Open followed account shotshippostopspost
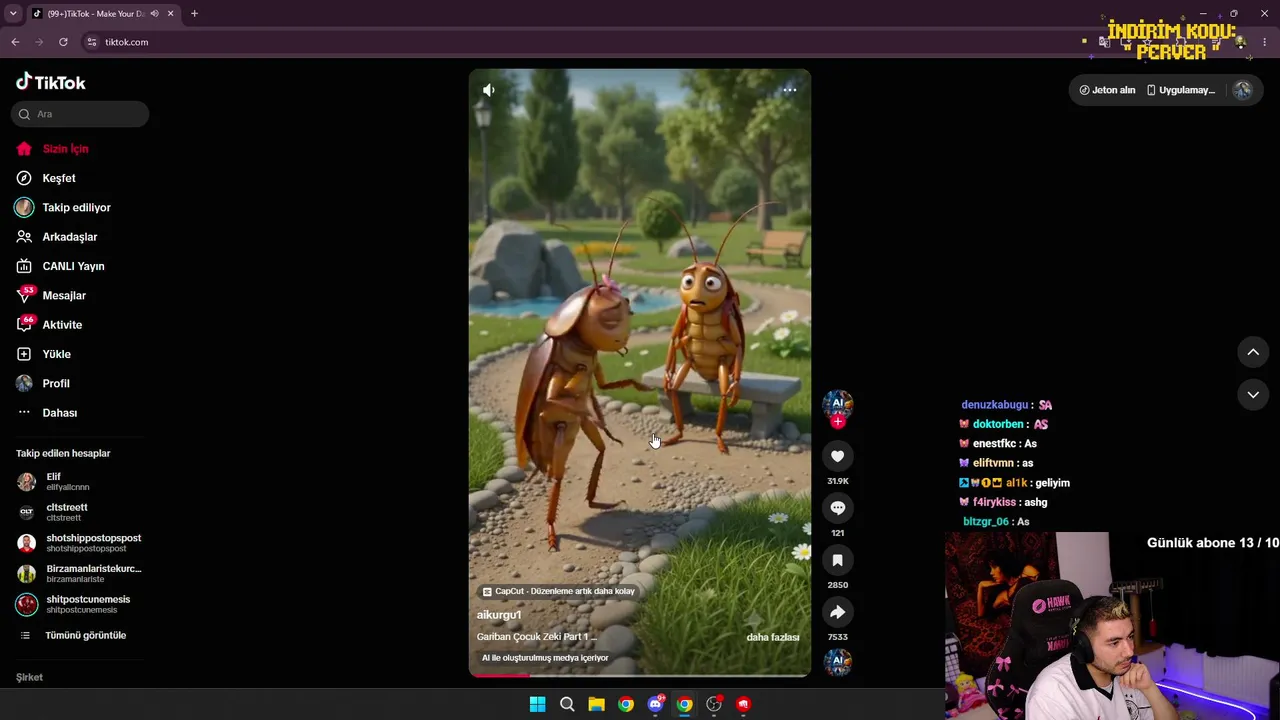The image size is (1280, 720). click(x=80, y=543)
